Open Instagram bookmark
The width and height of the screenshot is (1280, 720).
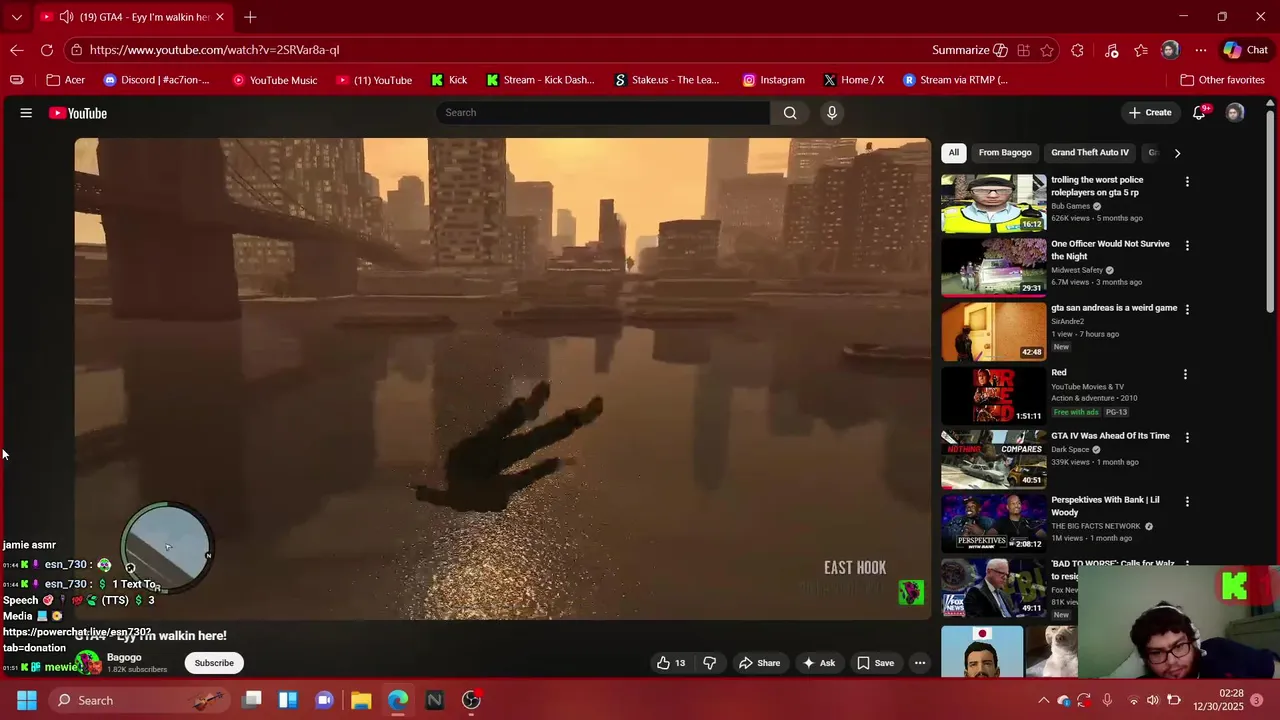coord(773,80)
